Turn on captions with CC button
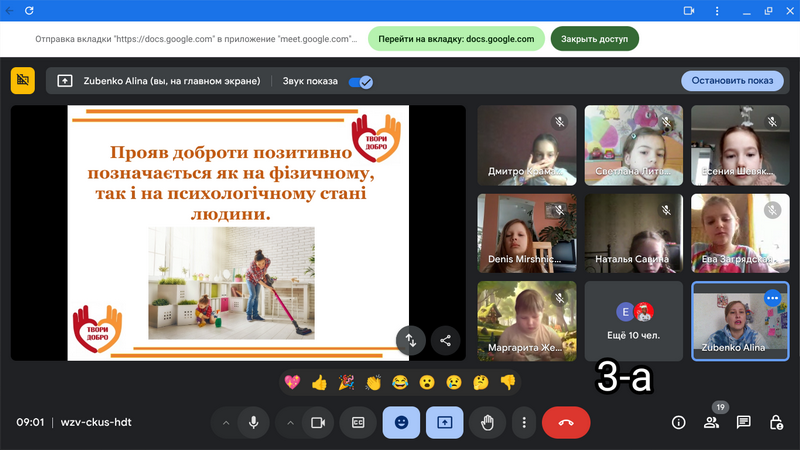 click(357, 422)
